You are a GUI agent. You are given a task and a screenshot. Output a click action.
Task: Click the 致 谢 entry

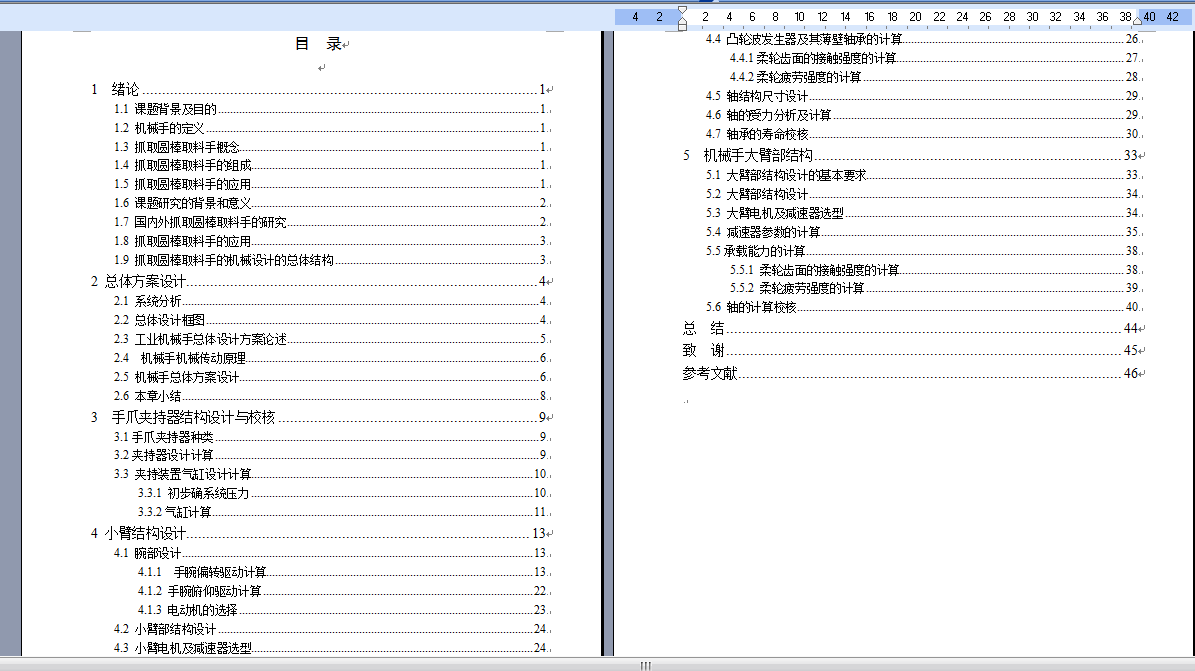click(911, 351)
